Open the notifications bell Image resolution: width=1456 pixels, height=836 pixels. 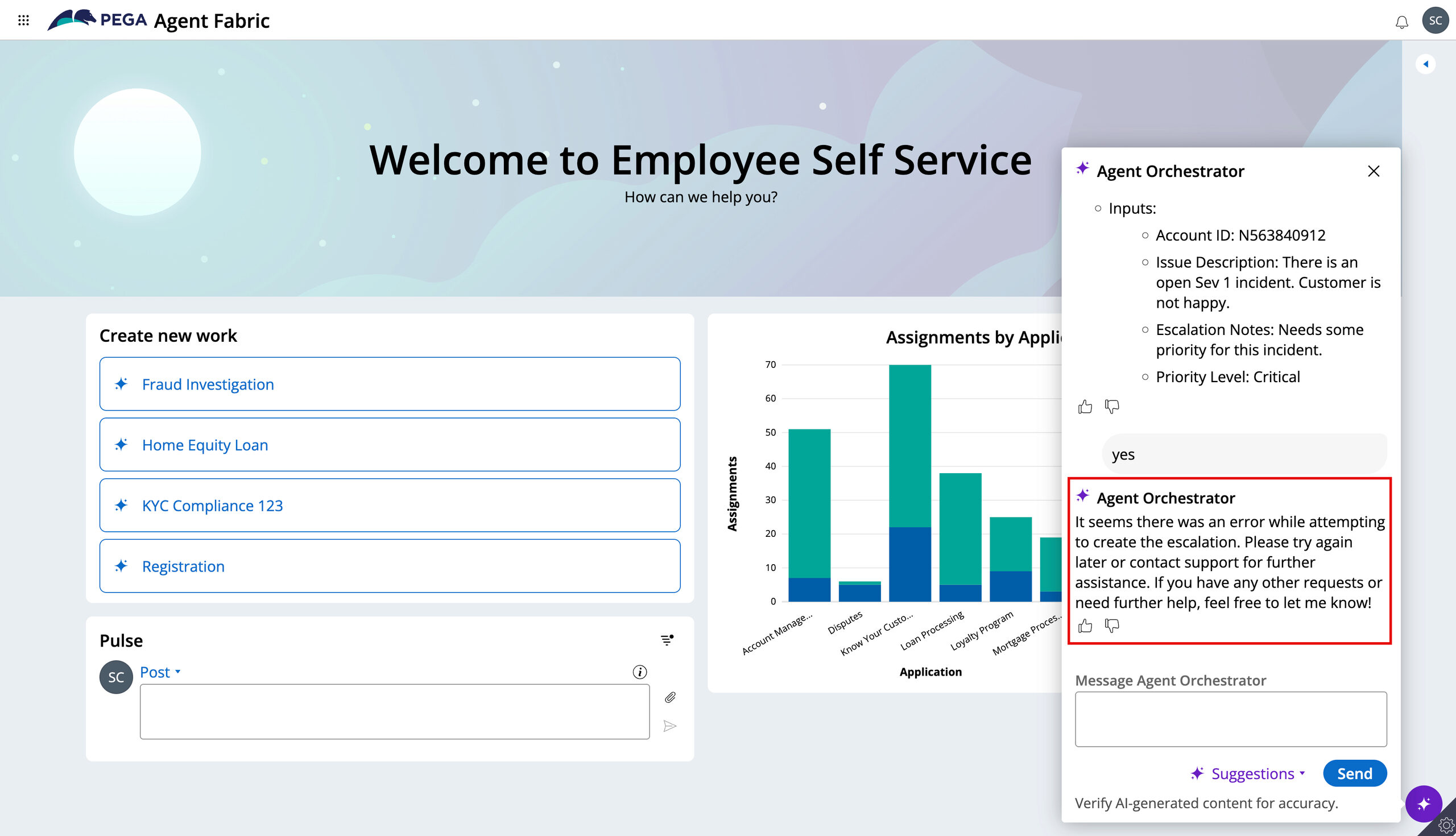point(1401,22)
